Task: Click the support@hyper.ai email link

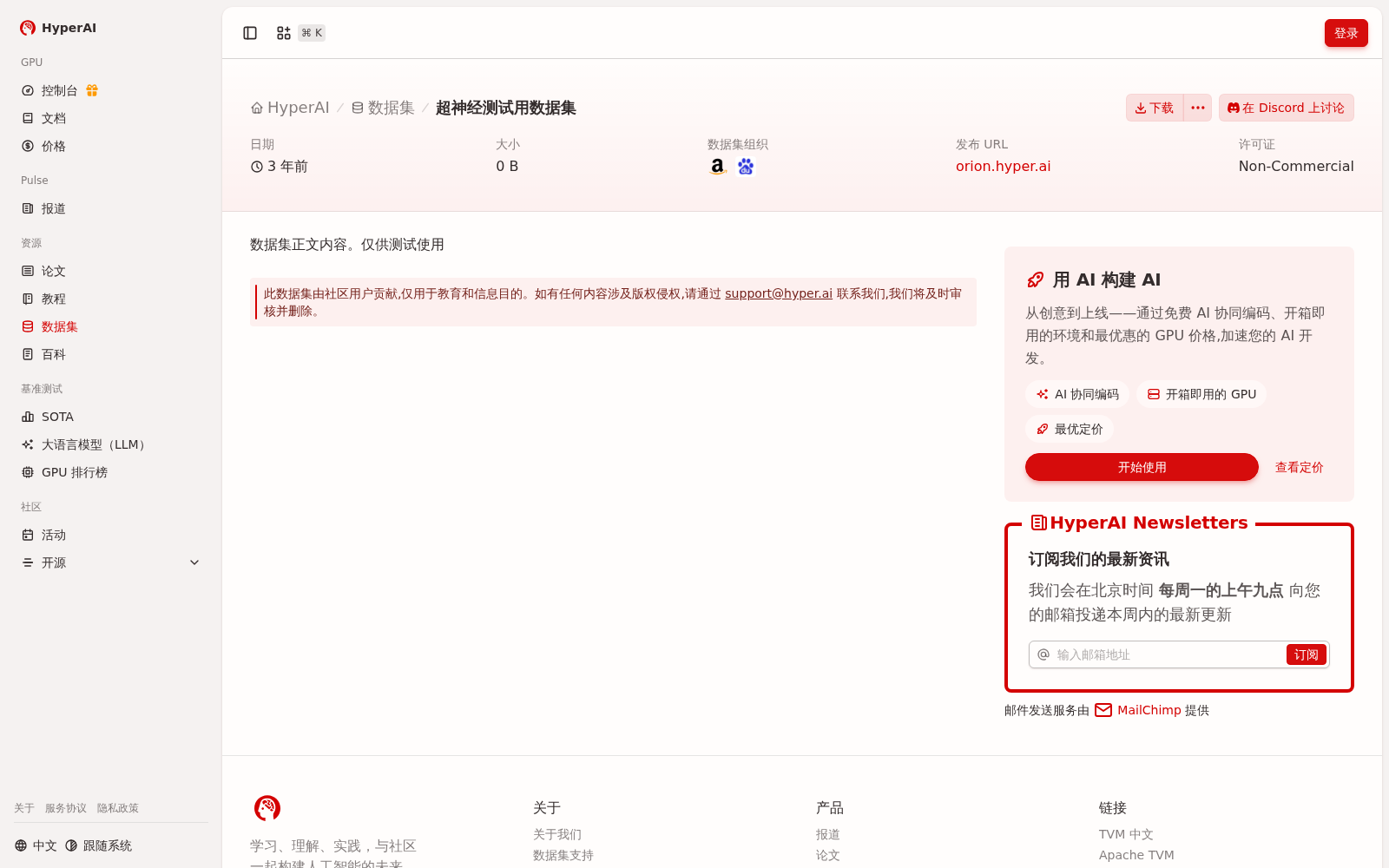Action: [779, 293]
